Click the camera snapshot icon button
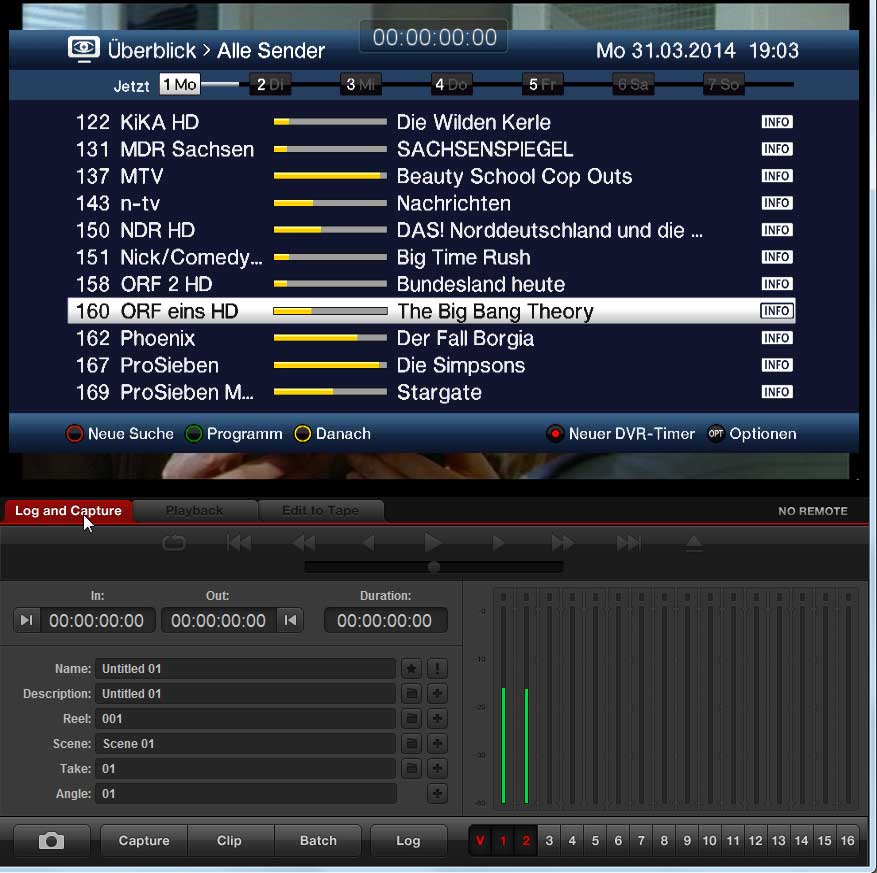 [51, 841]
